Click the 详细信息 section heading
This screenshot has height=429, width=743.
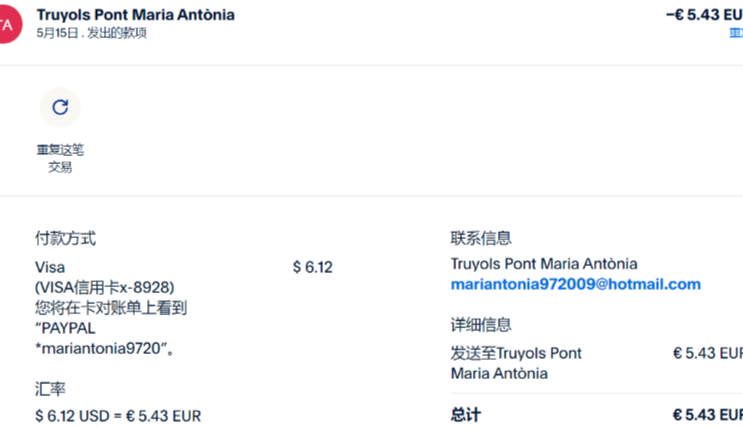click(x=481, y=324)
